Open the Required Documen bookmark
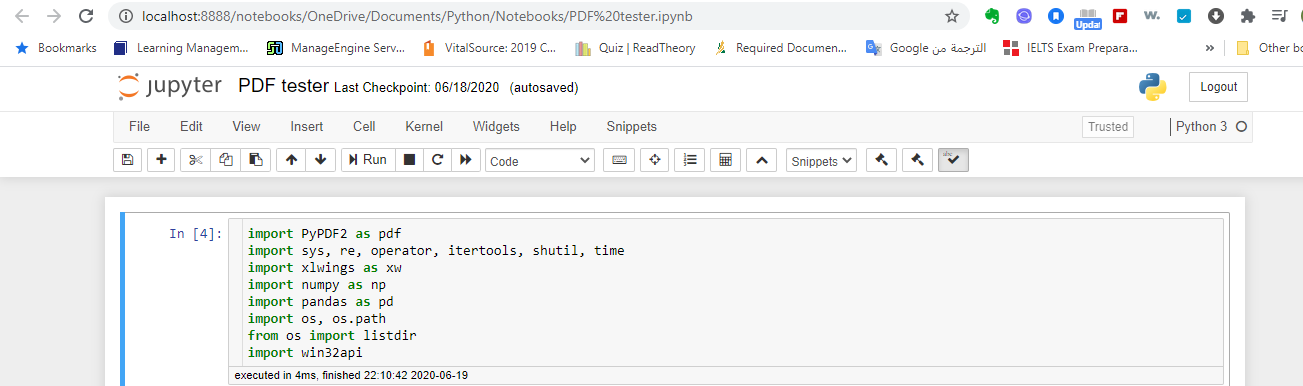The image size is (1303, 386). (781, 47)
